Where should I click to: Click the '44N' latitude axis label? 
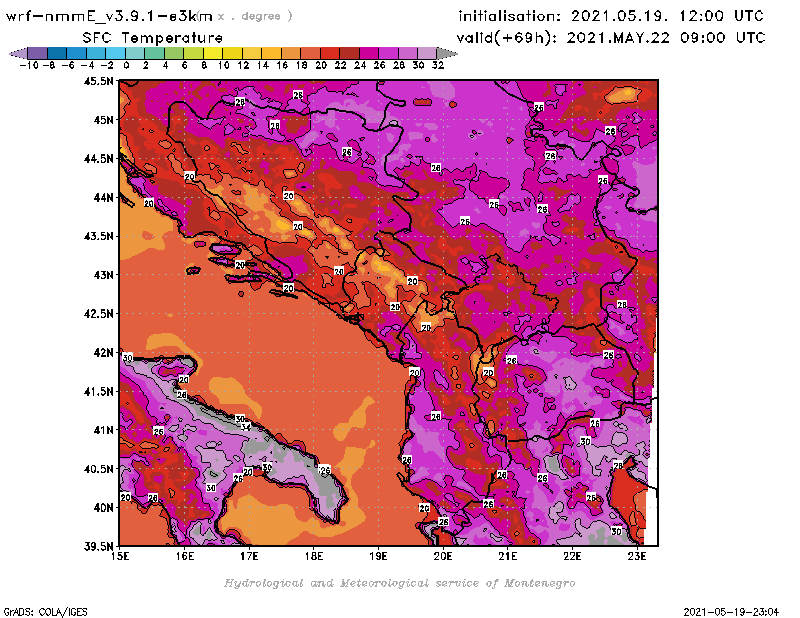point(103,197)
